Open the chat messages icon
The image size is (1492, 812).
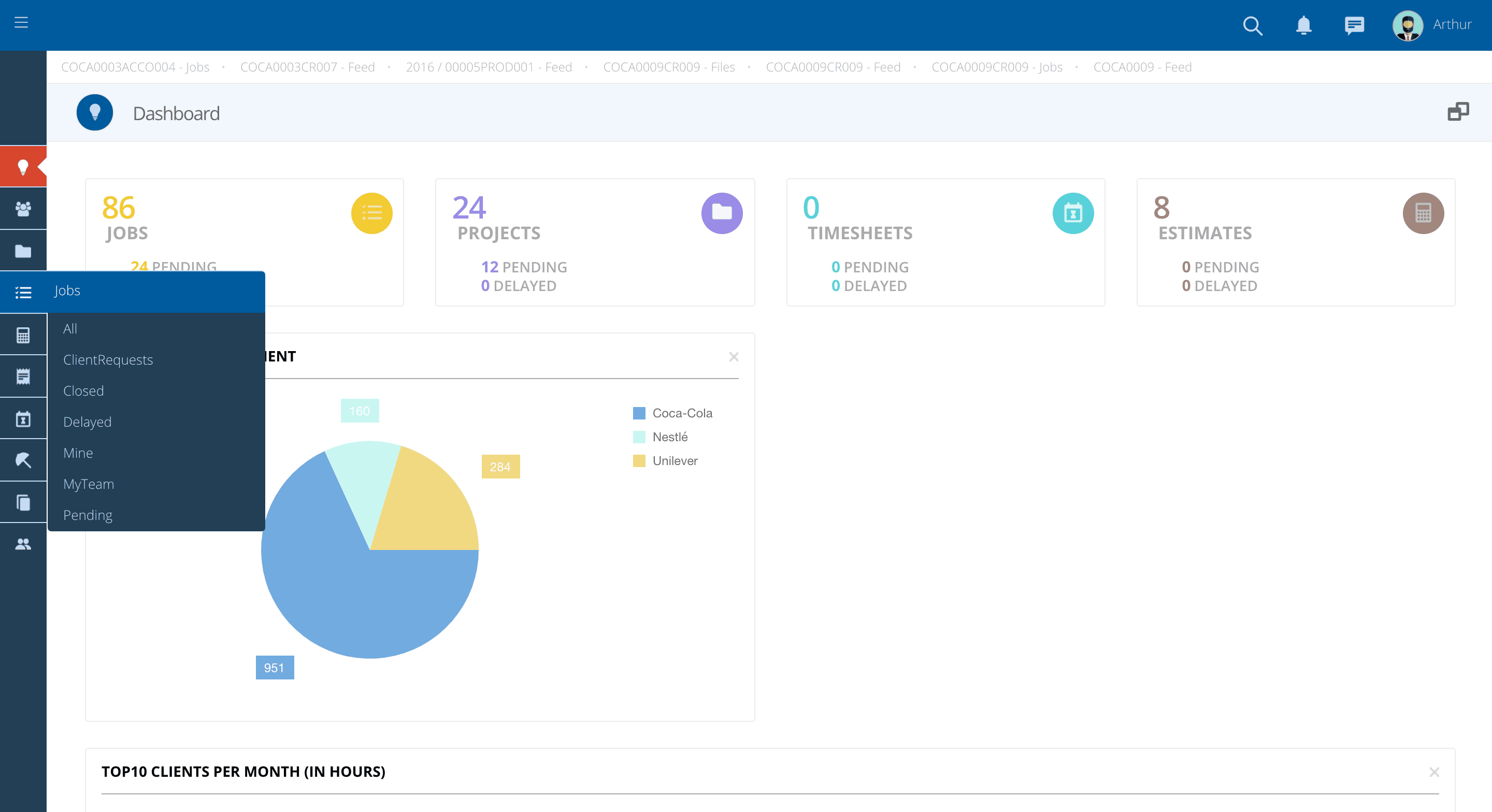1354,25
